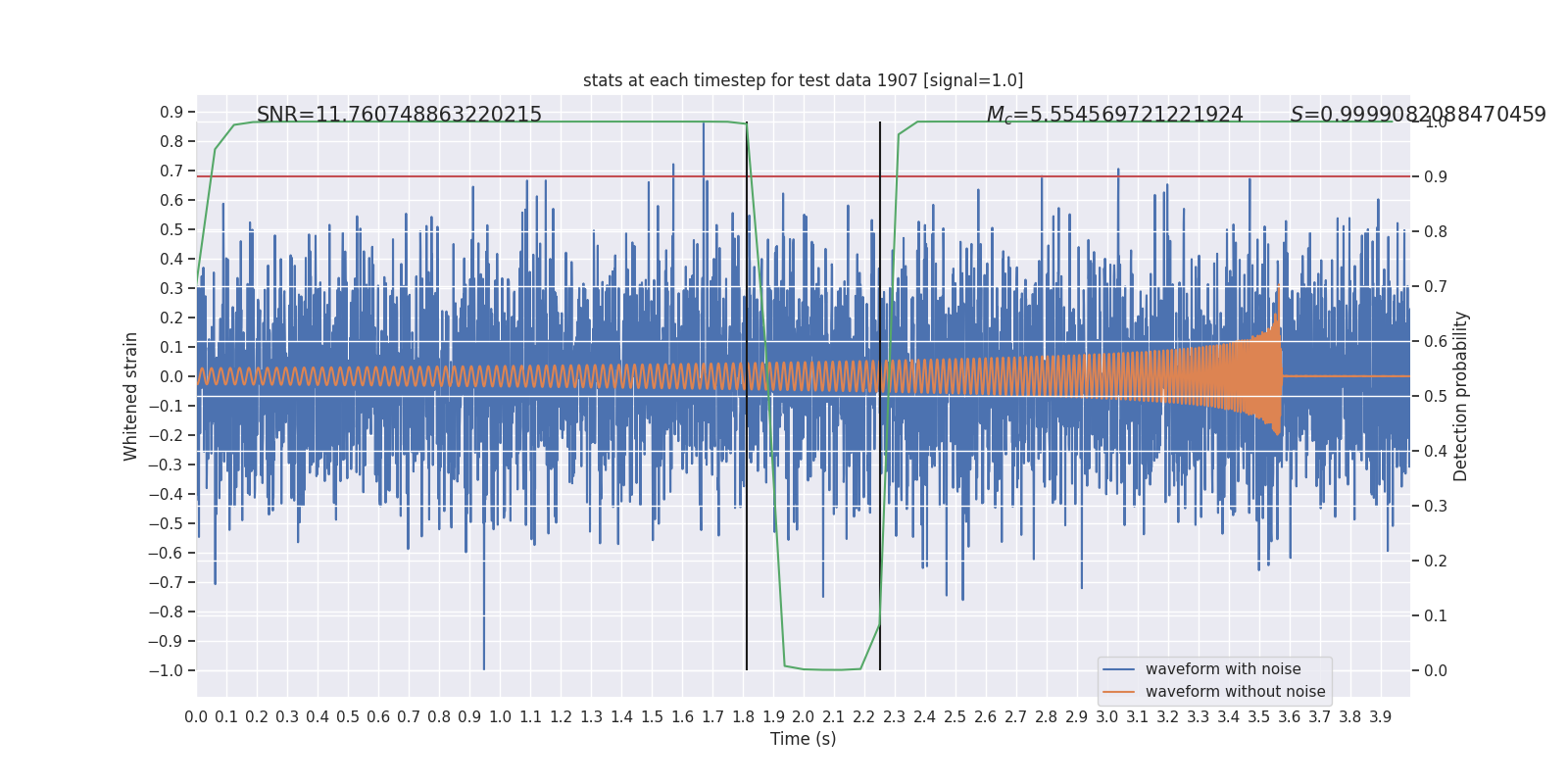Screen dimensions: 1568x784
Task: Click tick label 0.1 on the Detection probability axis
Action: point(1436,616)
